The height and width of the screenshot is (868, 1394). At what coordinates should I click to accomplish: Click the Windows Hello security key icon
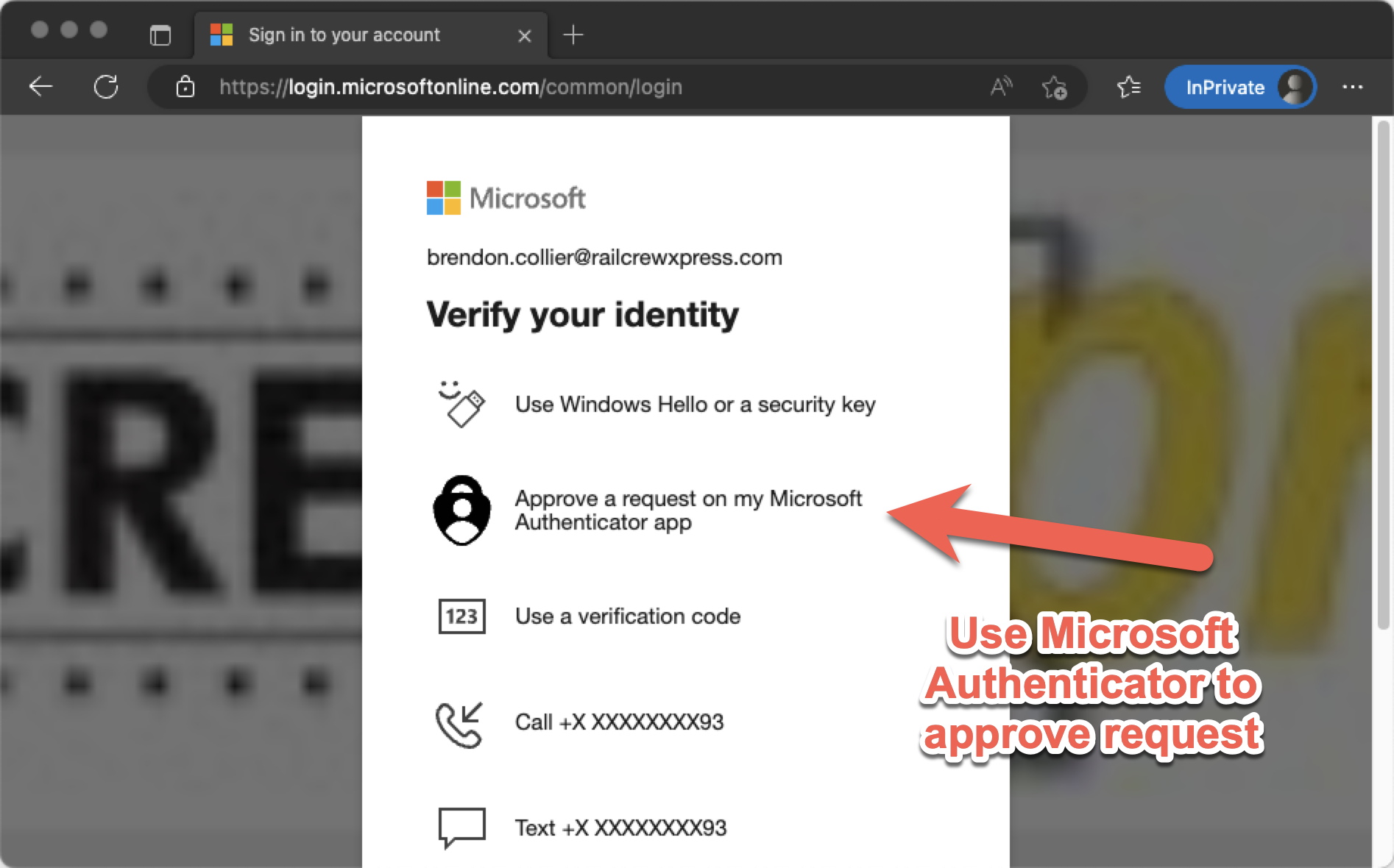(x=461, y=404)
